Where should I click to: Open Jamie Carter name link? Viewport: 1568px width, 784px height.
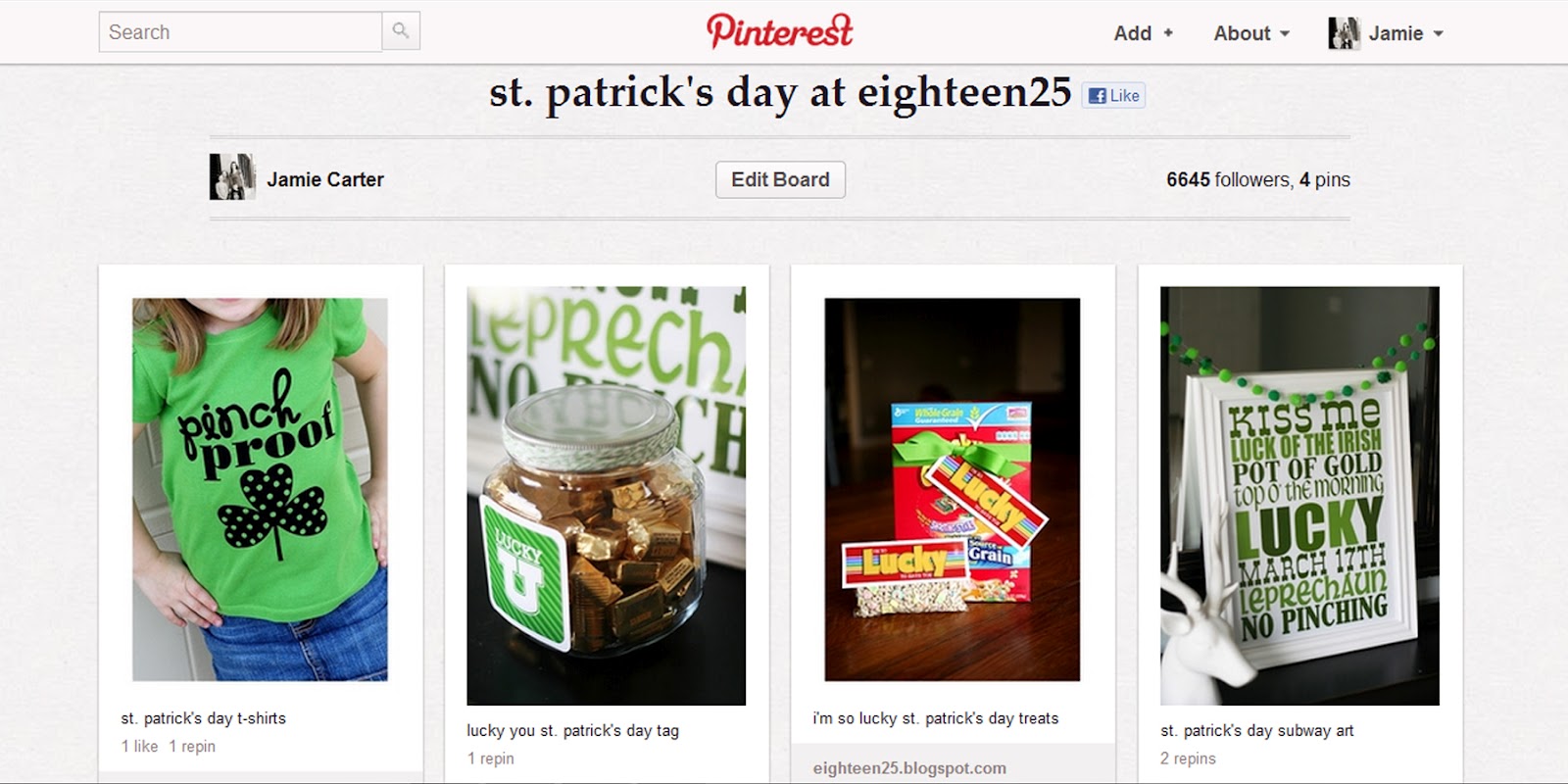tap(325, 179)
